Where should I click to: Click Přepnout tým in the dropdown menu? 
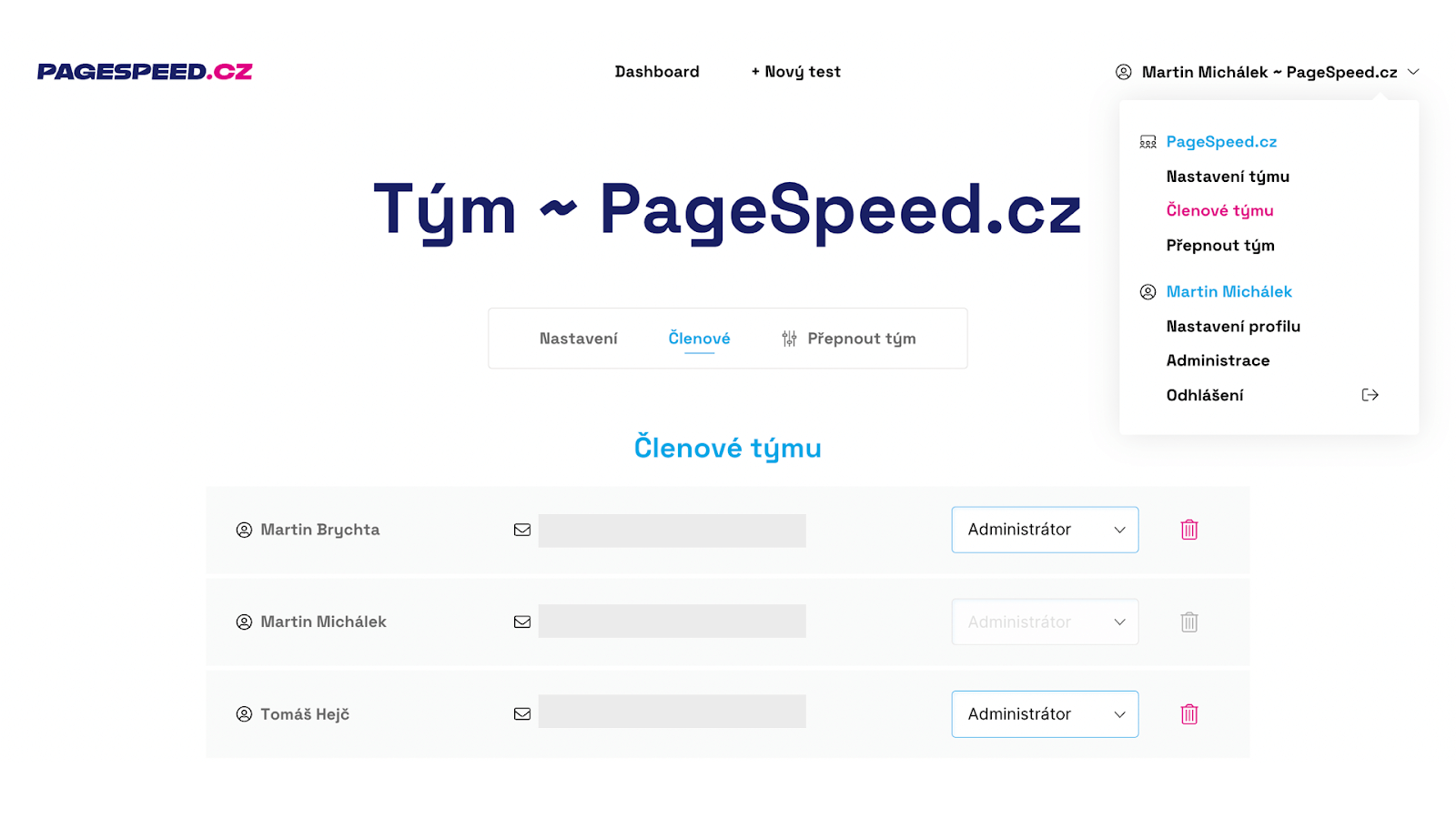click(x=1220, y=246)
